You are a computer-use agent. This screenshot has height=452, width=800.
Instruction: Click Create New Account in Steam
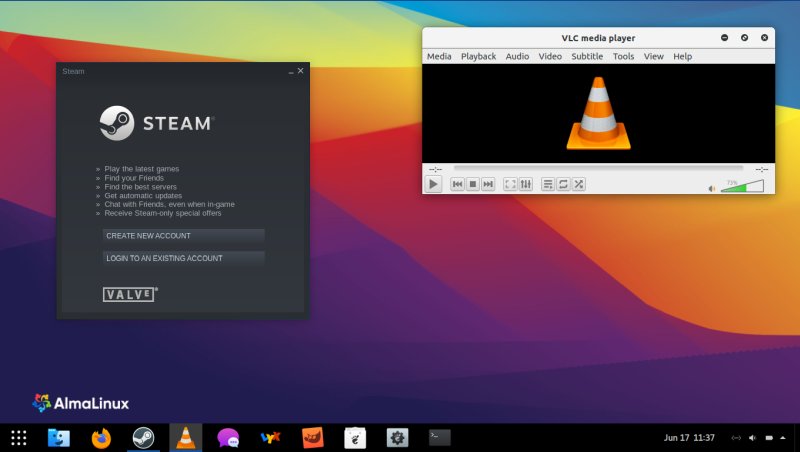tap(183, 236)
